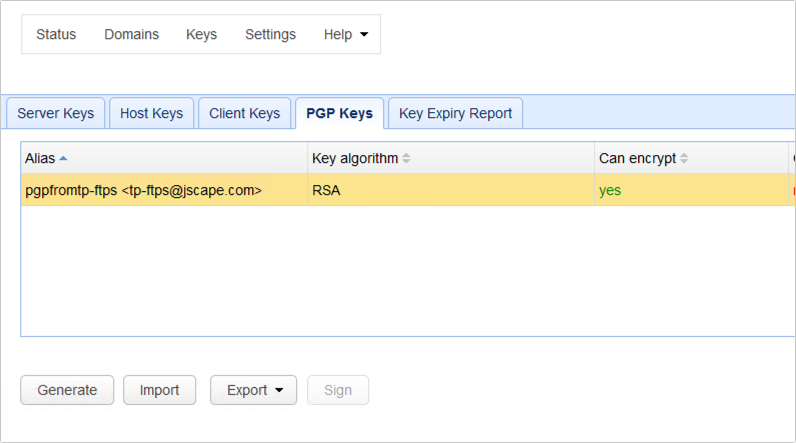Open the Keys menu item
This screenshot has width=796, height=443.
tap(202, 35)
